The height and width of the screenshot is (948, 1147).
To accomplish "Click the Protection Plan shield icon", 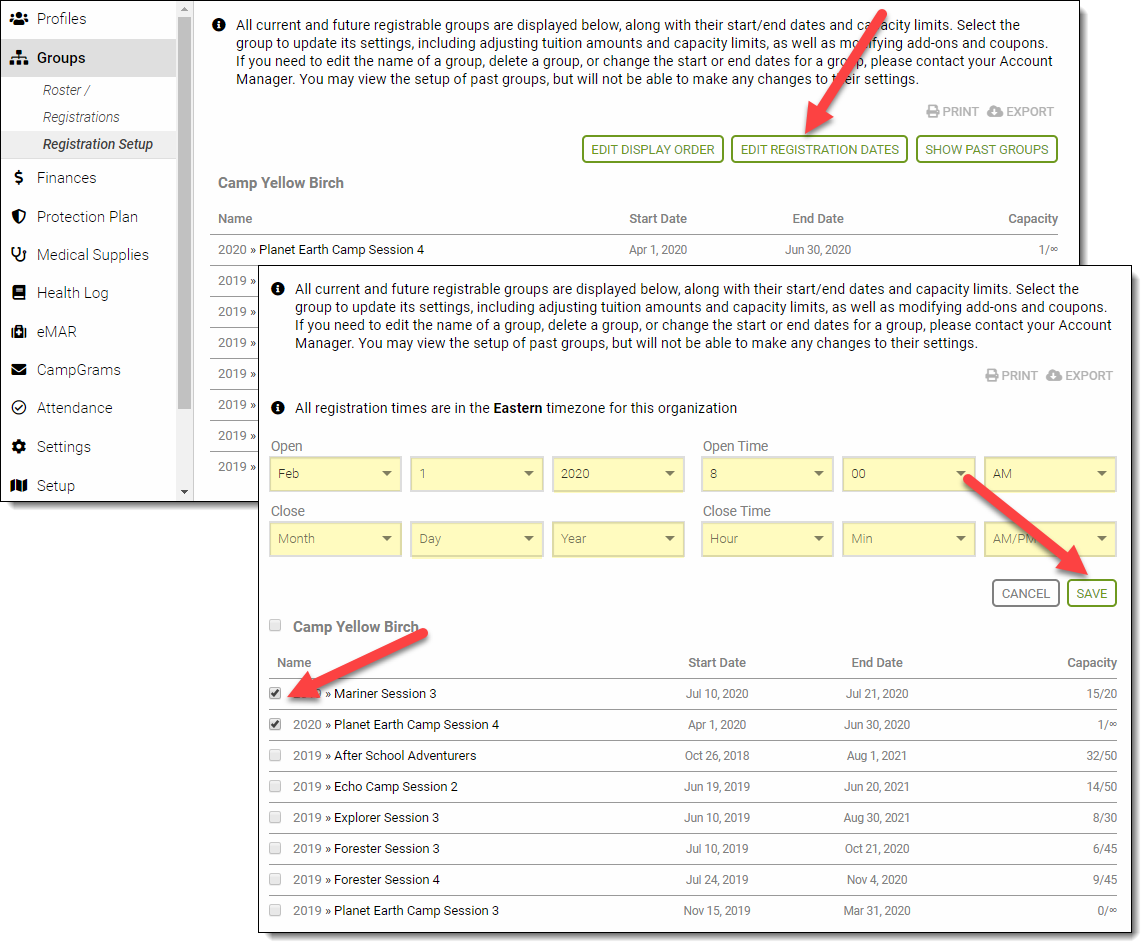I will pyautogui.click(x=18, y=217).
